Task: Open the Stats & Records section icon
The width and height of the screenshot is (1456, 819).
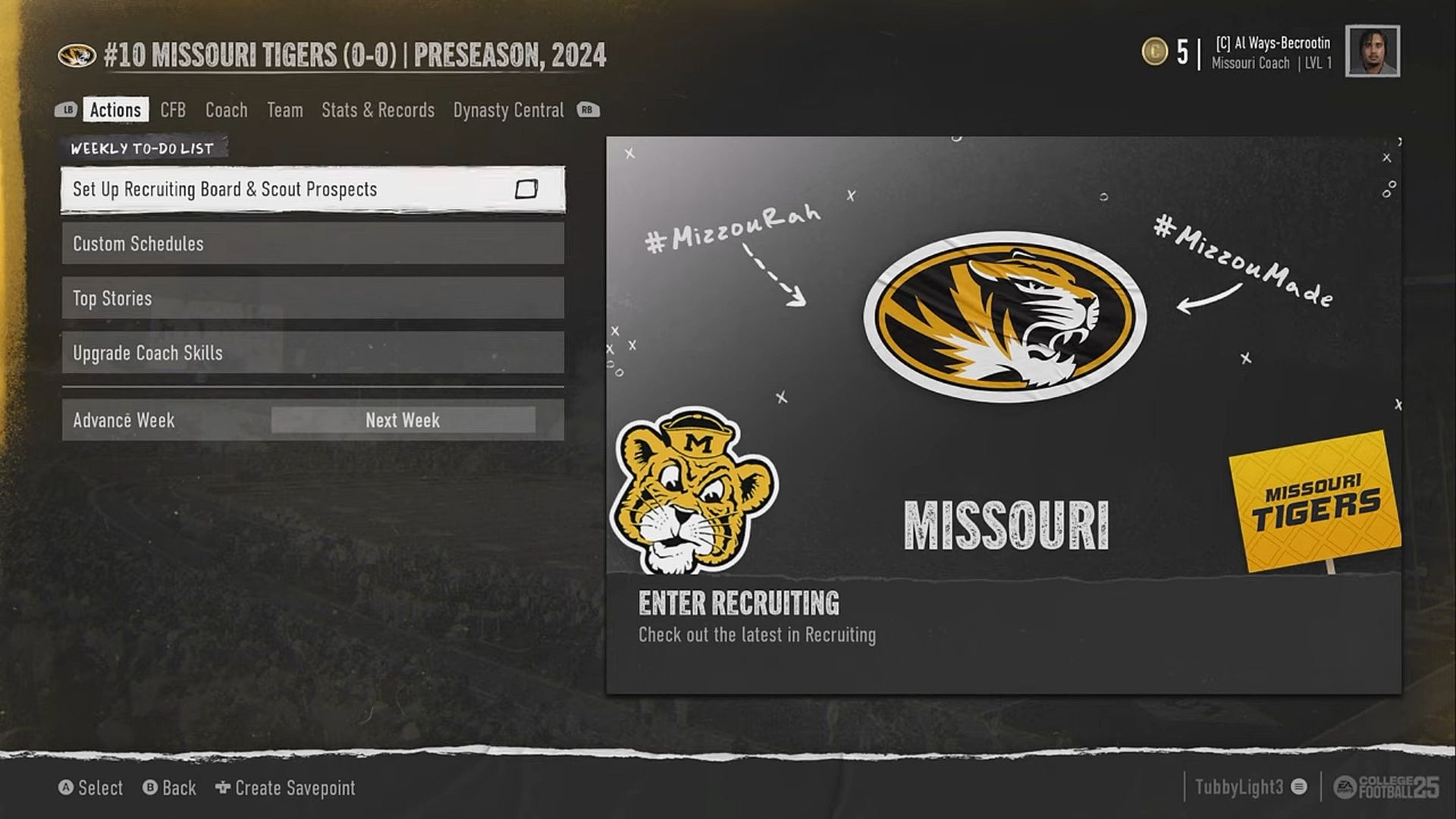Action: tap(378, 110)
